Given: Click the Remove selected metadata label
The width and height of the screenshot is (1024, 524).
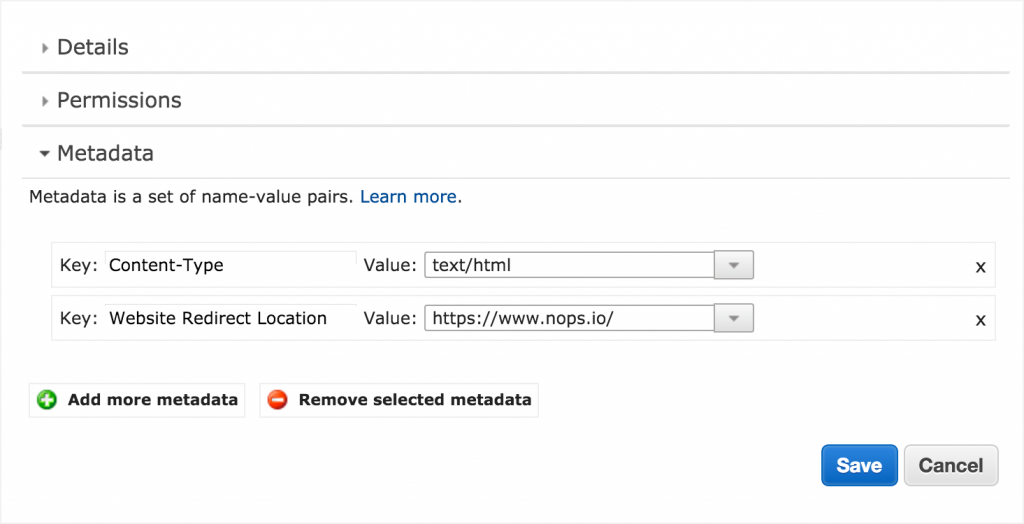Looking at the screenshot, I should coord(415,400).
